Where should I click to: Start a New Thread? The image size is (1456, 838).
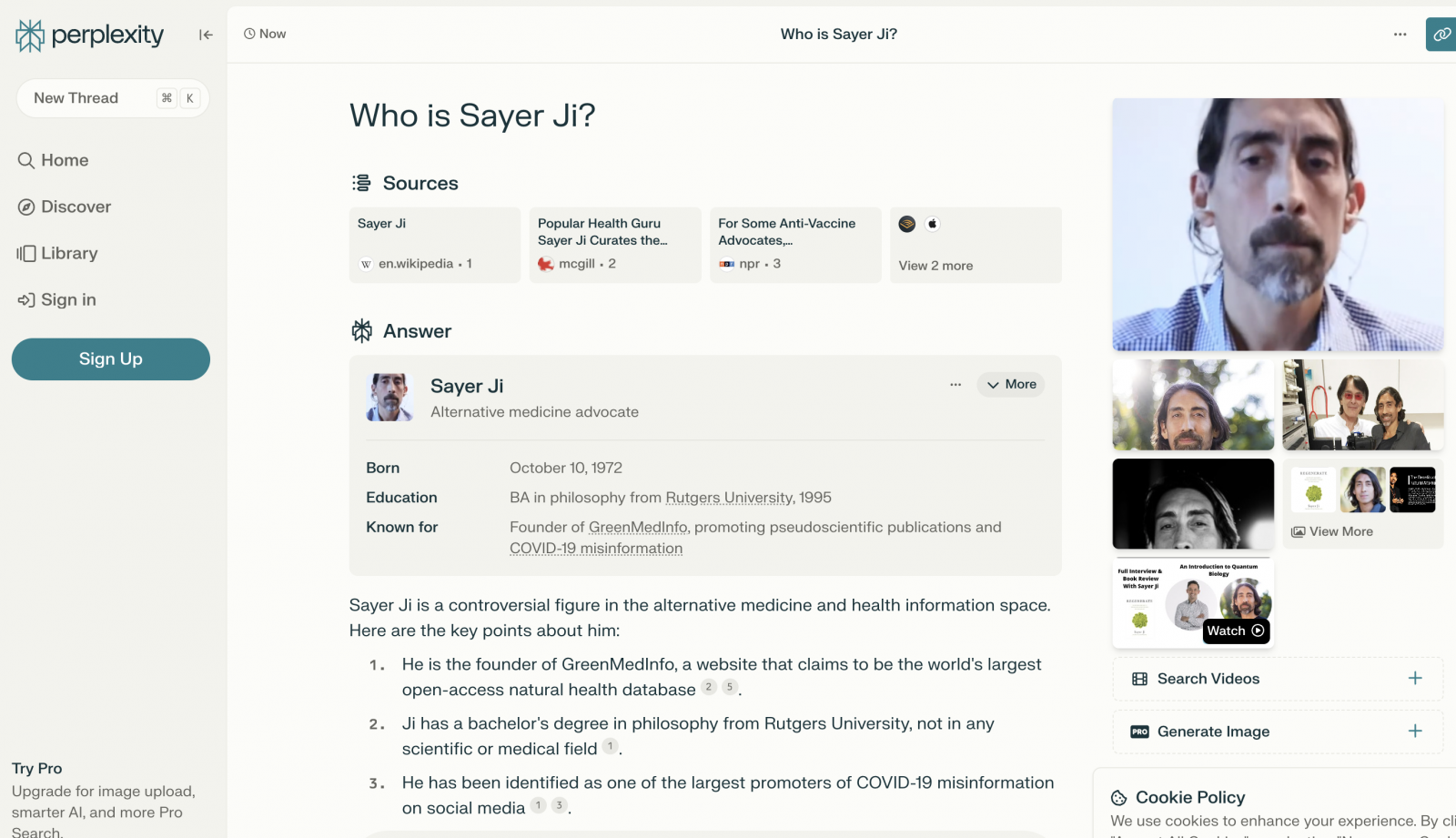point(113,98)
